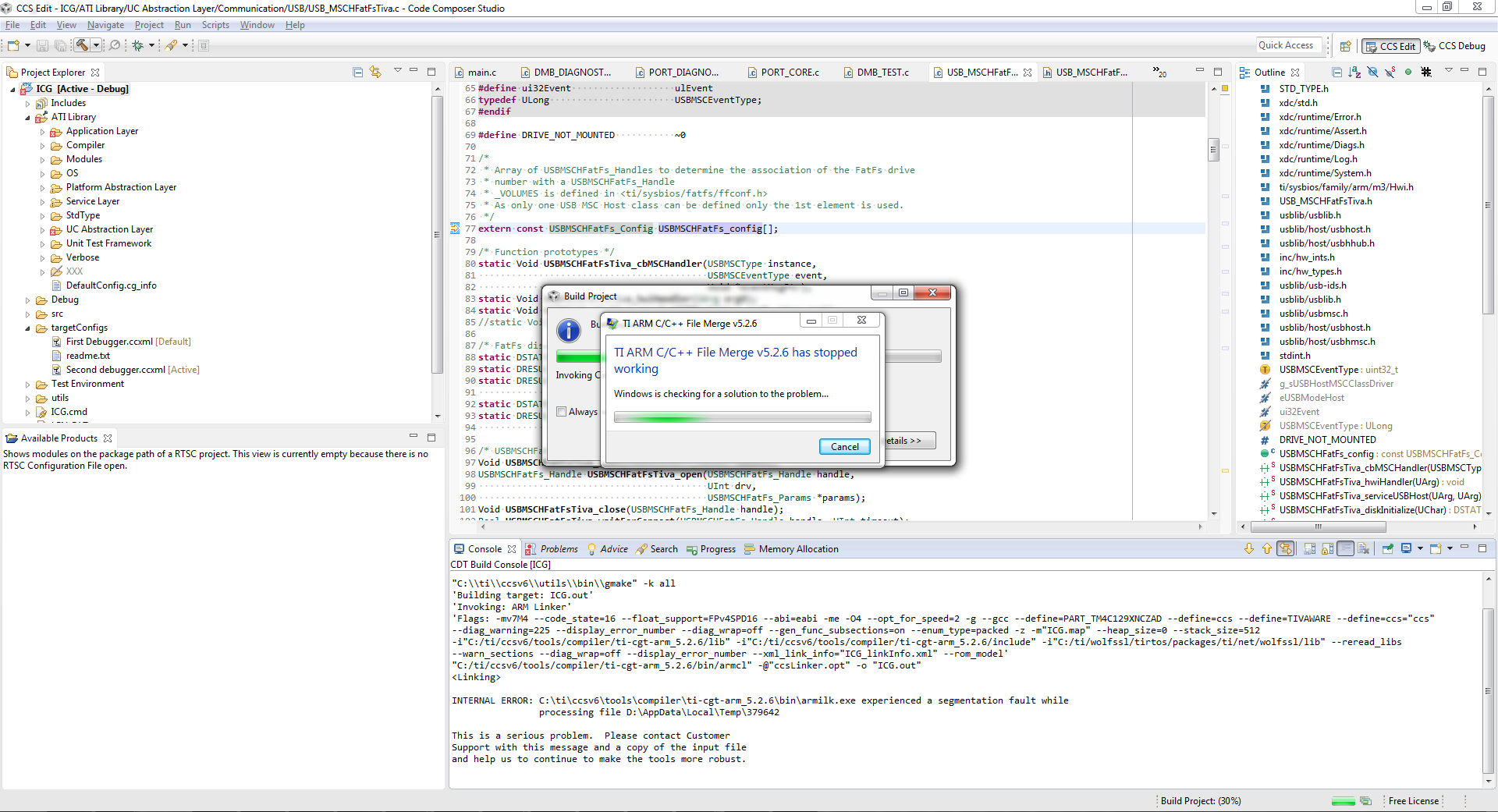
Task: Toggle Link with Editor in Project Explorer
Action: [375, 72]
